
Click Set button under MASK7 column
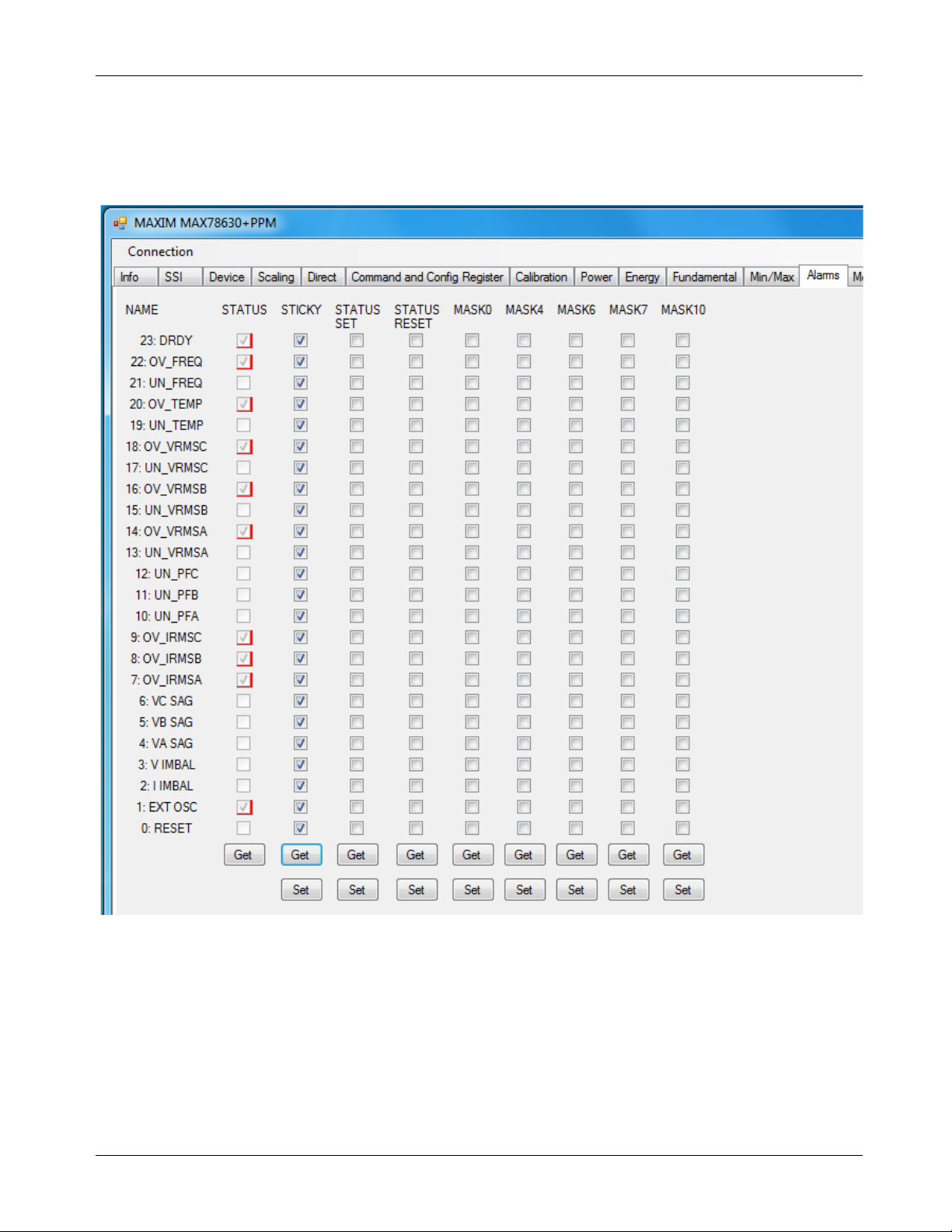[628, 890]
